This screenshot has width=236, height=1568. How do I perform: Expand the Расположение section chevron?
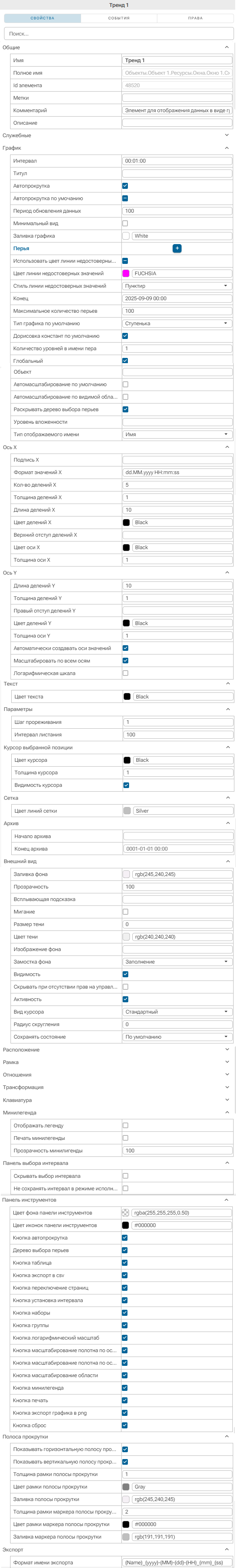228,1050
